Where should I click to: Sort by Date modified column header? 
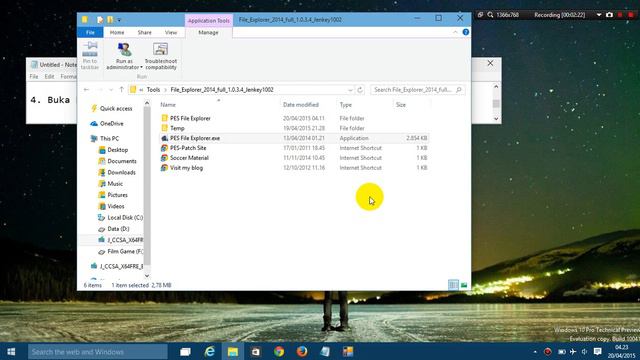point(301,105)
